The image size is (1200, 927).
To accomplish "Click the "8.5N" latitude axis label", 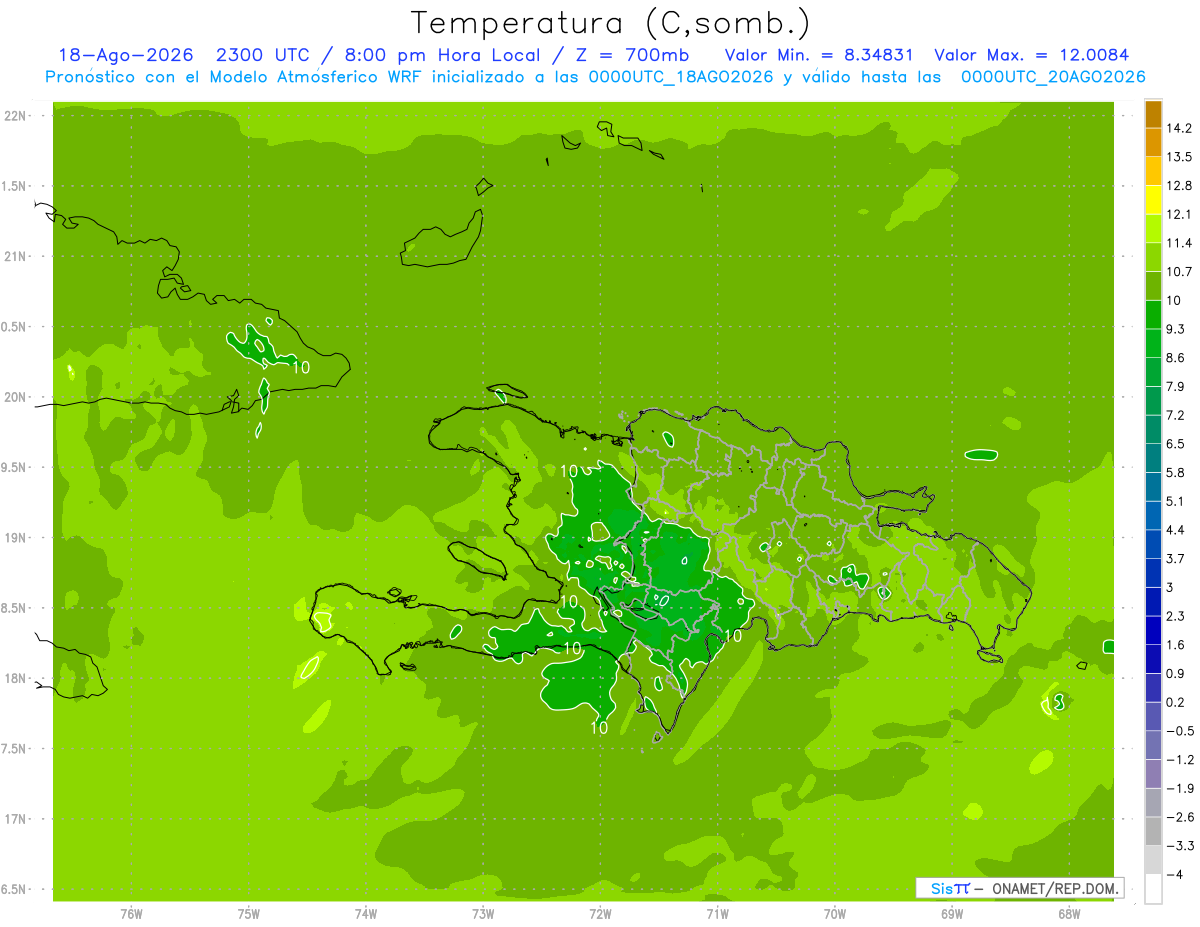I will (x=14, y=608).
